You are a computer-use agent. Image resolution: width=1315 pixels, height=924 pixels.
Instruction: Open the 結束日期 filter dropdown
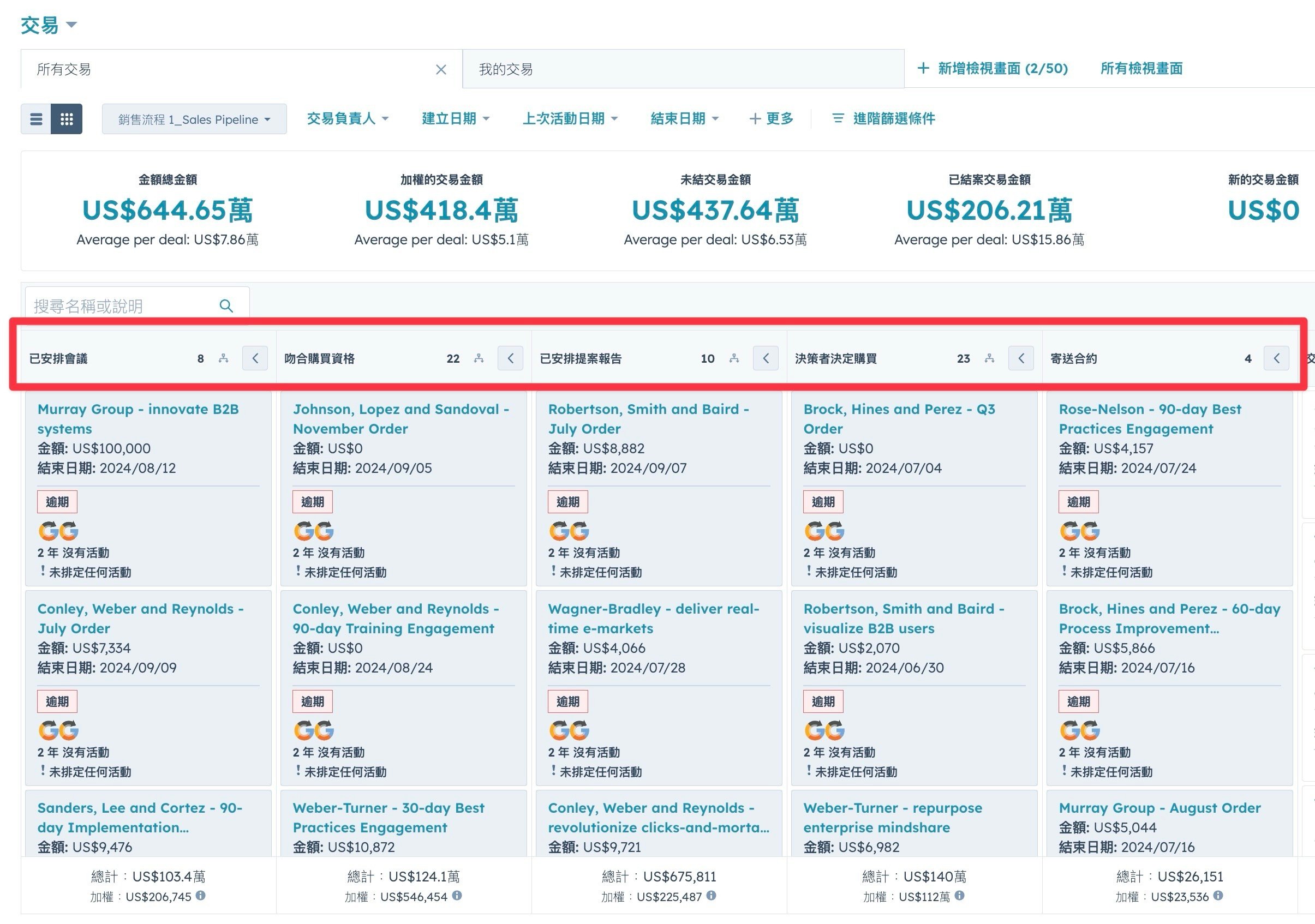[x=684, y=118]
